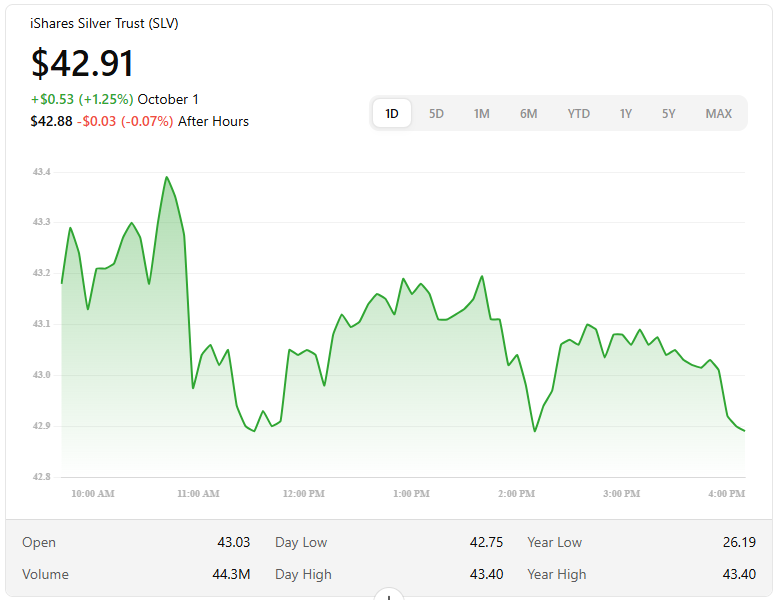
Task: Click the After Hours label
Action: tap(213, 121)
